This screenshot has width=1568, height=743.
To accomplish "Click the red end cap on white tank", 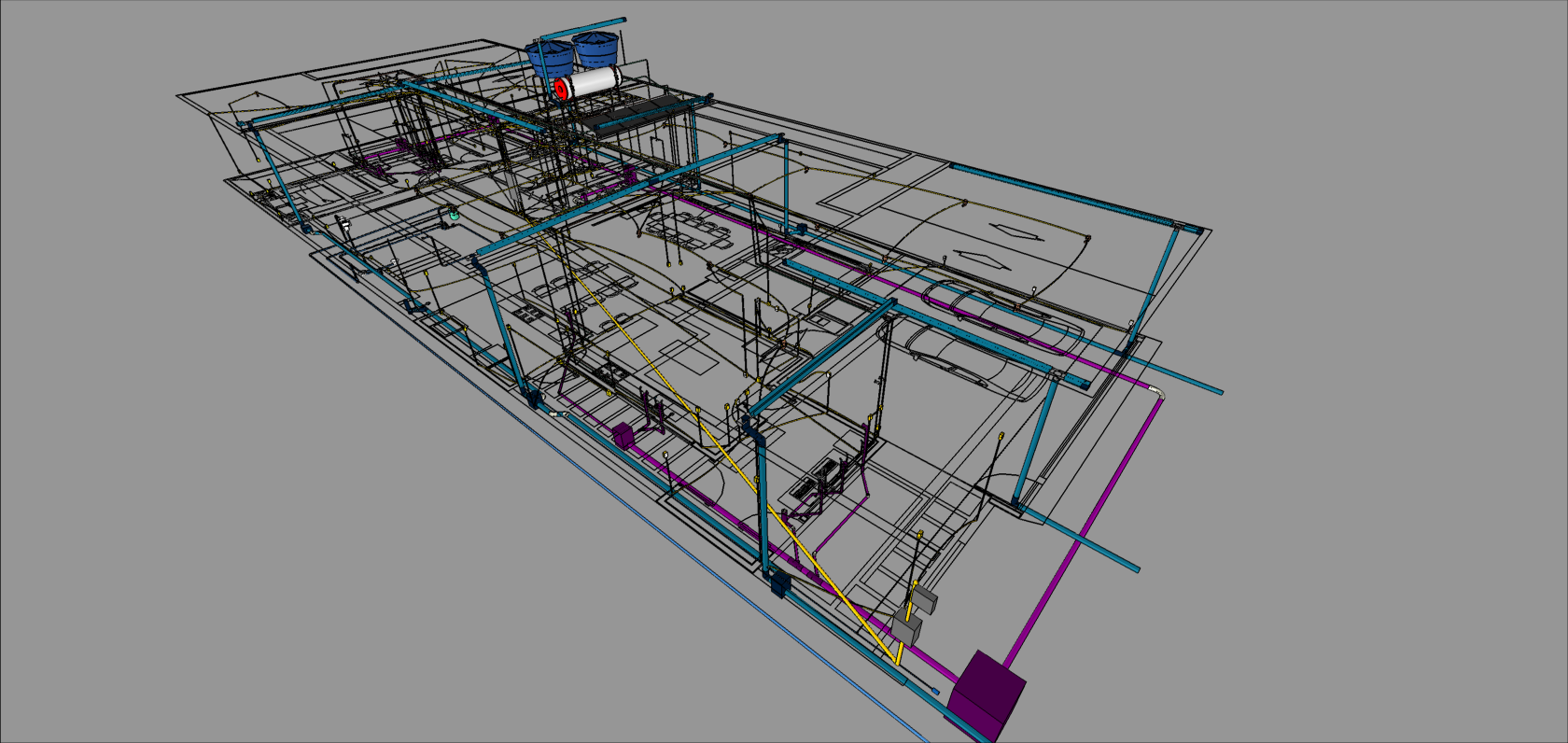I will 561,89.
